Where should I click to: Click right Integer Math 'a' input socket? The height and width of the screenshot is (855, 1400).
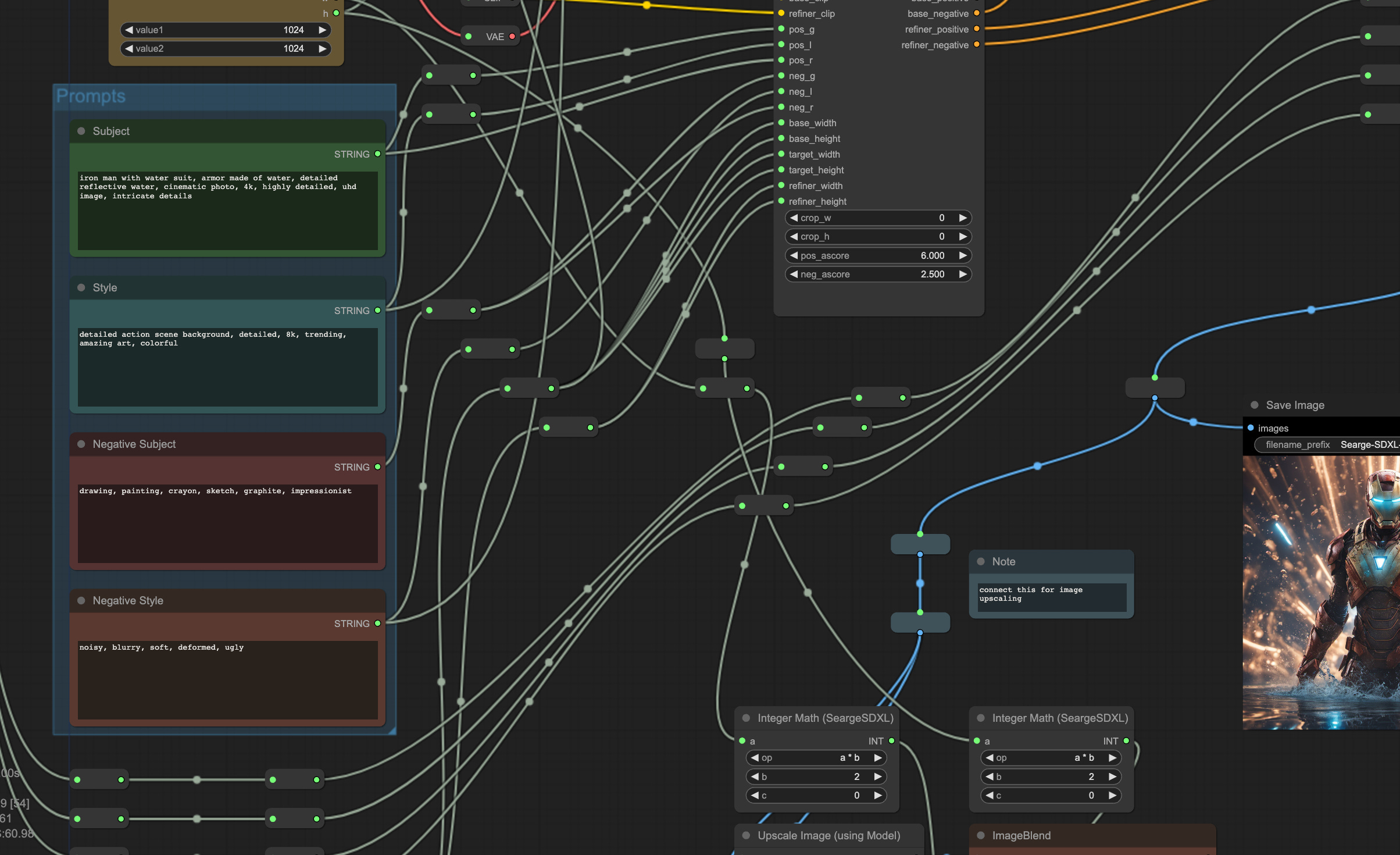pyautogui.click(x=977, y=740)
